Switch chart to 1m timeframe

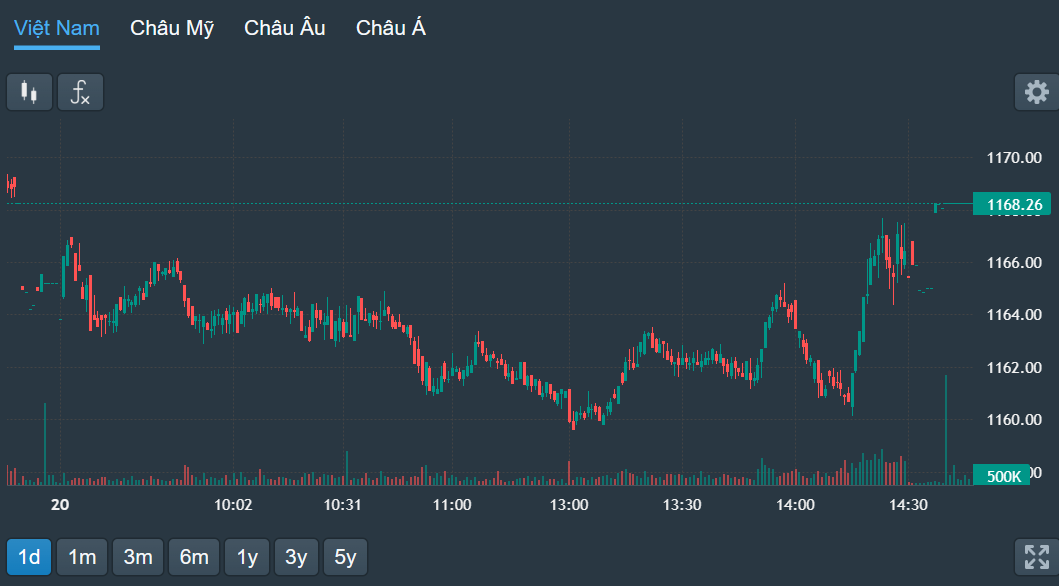tap(81, 557)
